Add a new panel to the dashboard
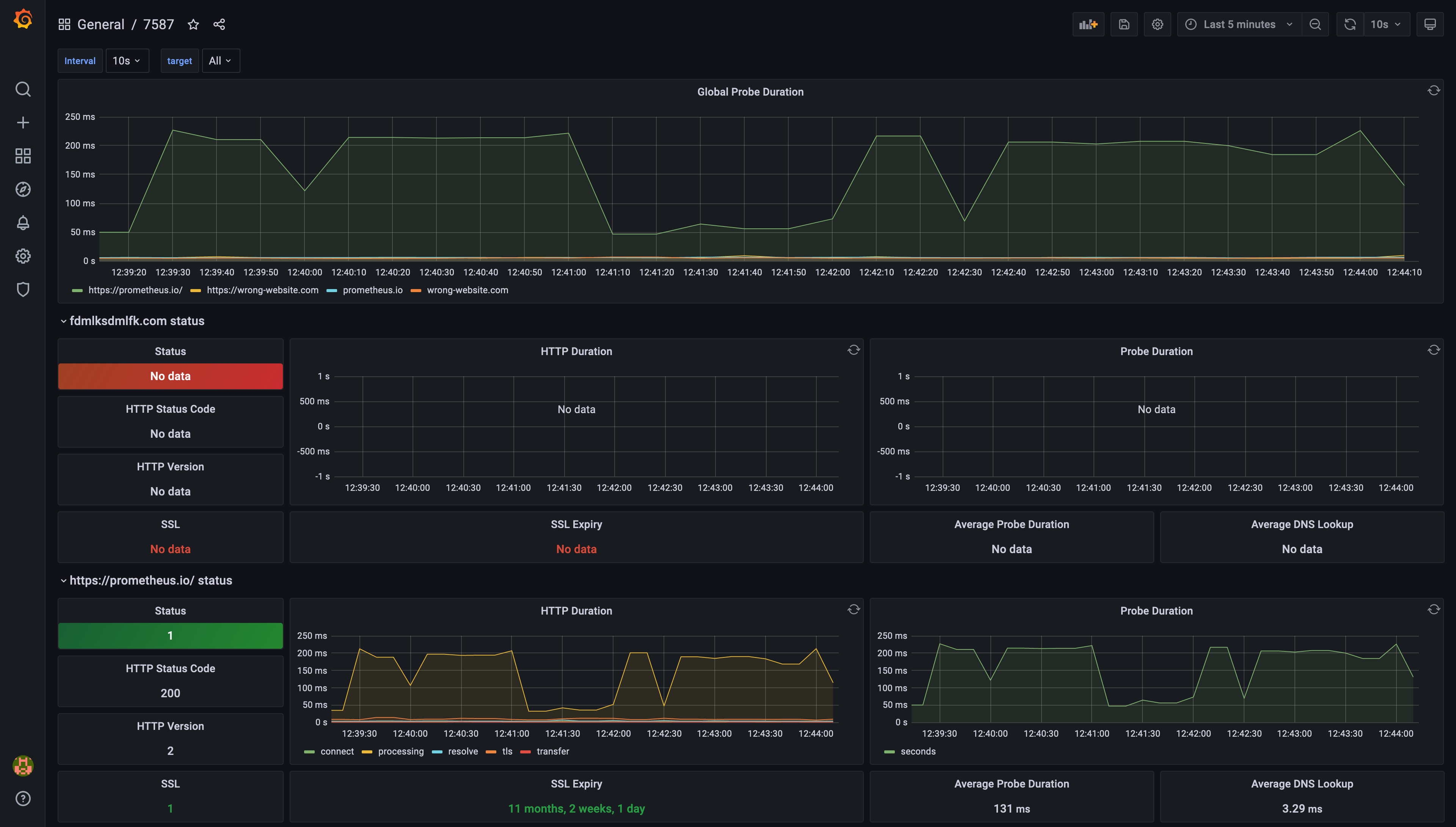Viewport: 1456px width, 827px height. coord(1087,24)
